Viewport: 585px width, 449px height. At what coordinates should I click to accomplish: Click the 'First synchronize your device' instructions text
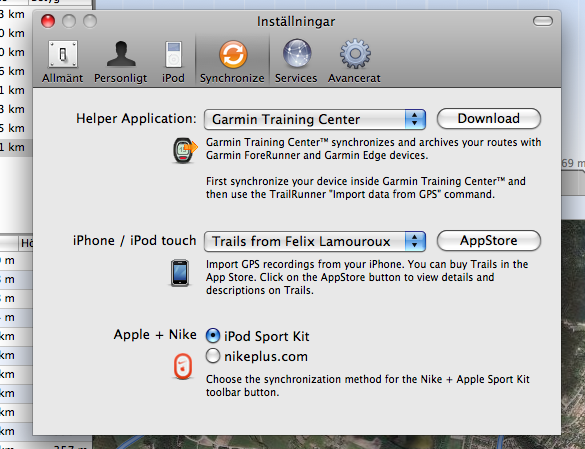coord(366,188)
